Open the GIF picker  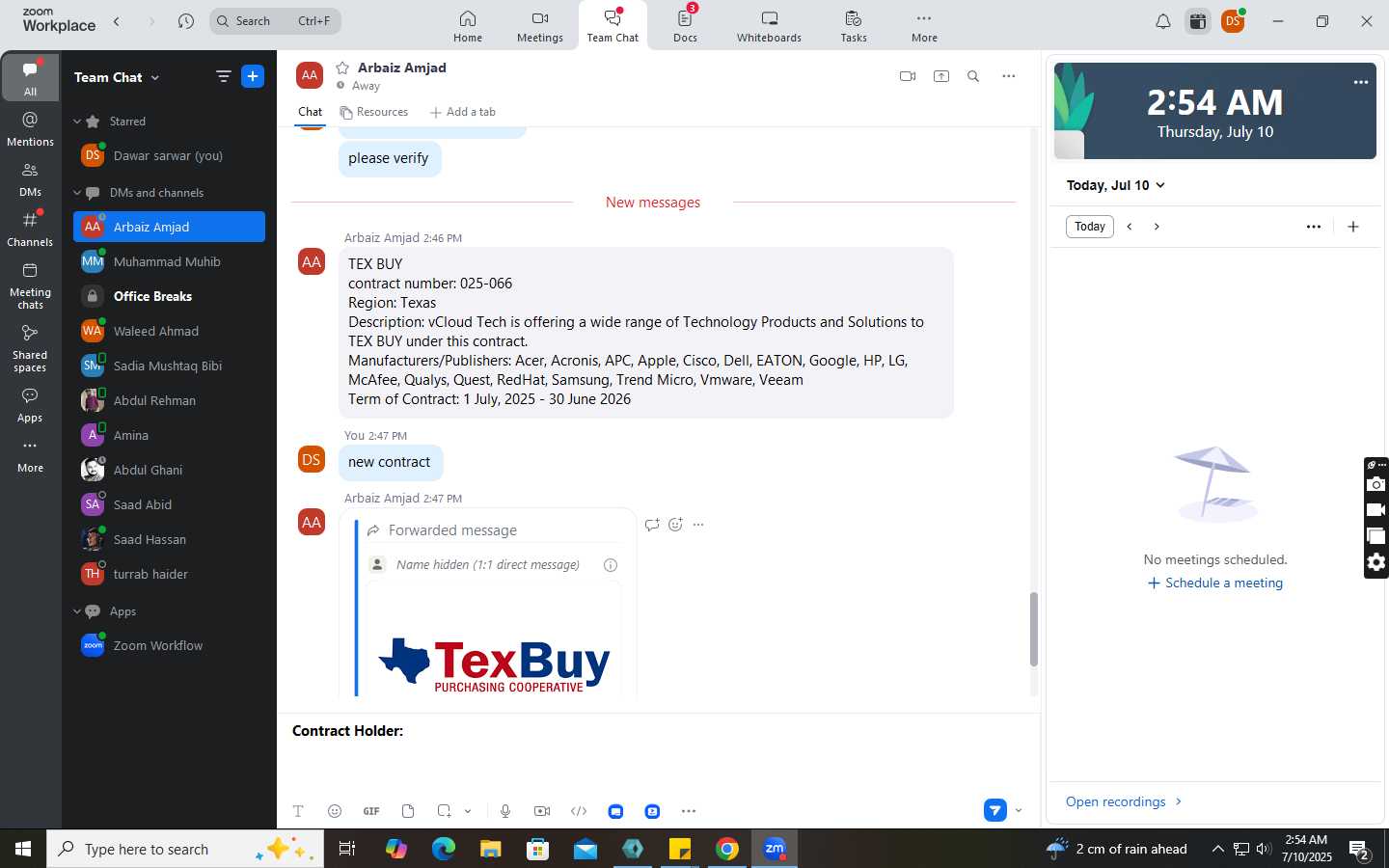371,811
